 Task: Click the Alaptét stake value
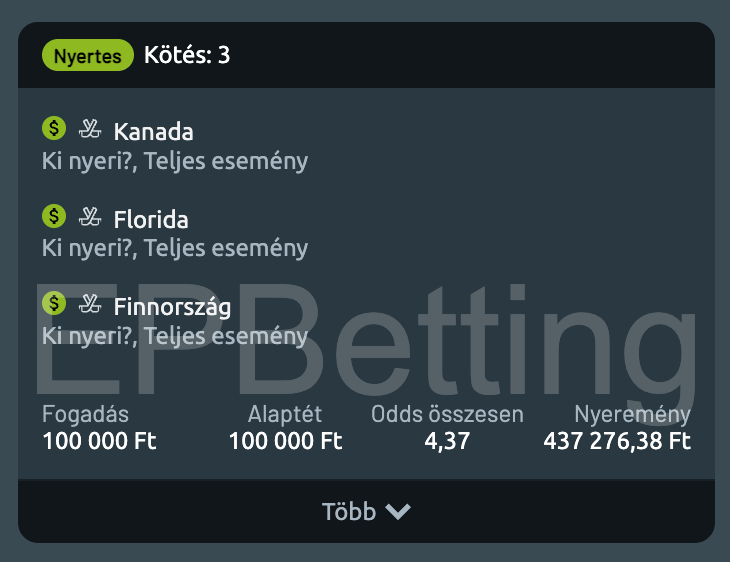pos(285,441)
